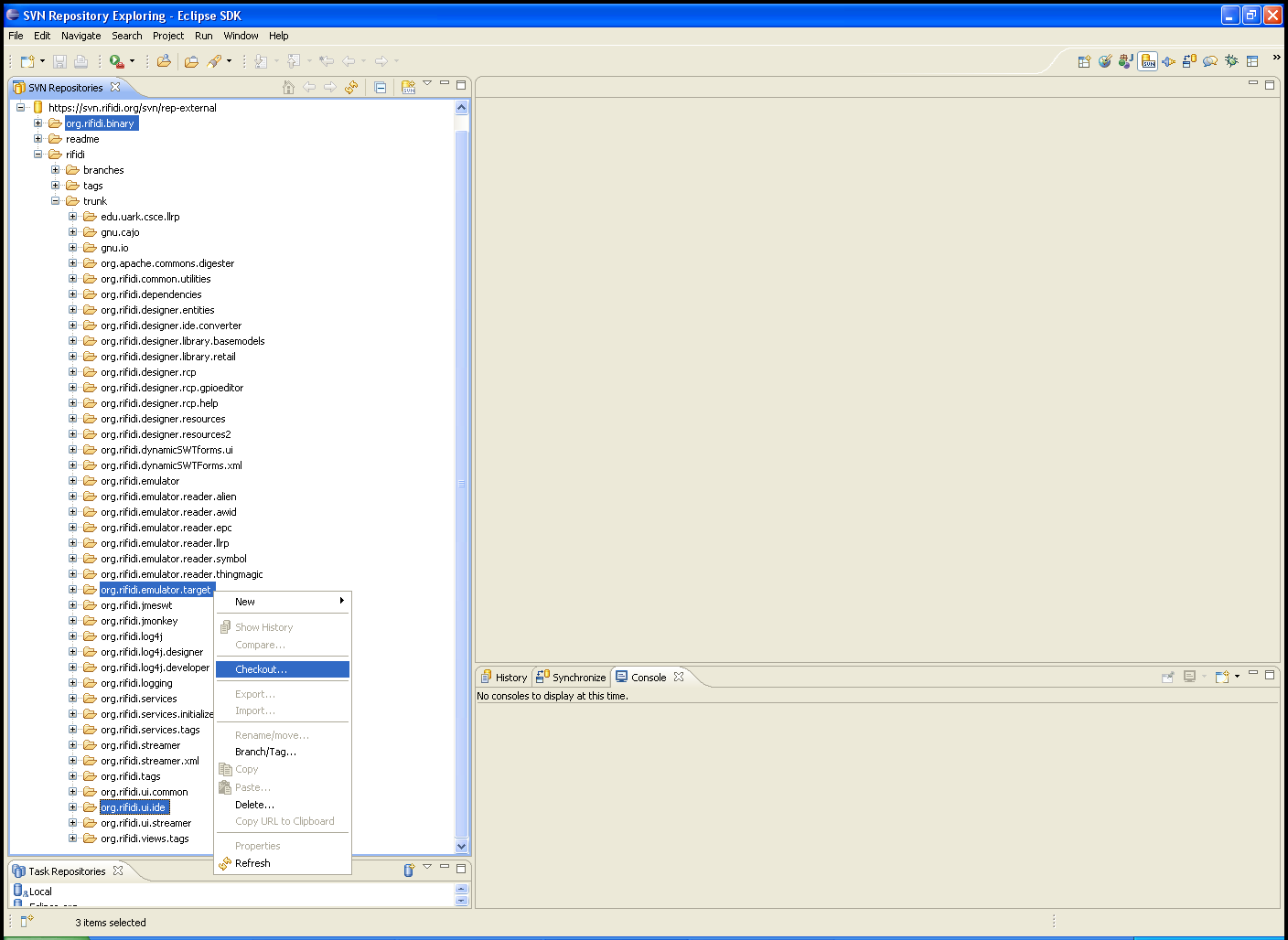Image resolution: width=1288 pixels, height=940 pixels.
Task: Click the Collapse All icon in SVN view
Action: tap(381, 87)
